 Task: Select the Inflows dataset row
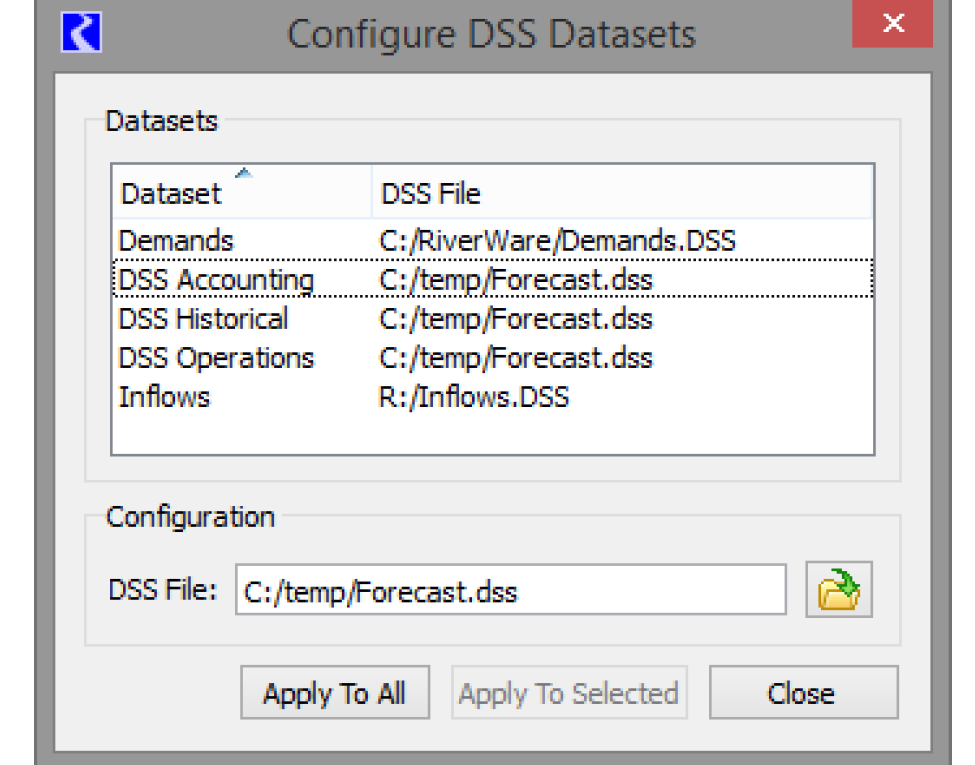[165, 397]
